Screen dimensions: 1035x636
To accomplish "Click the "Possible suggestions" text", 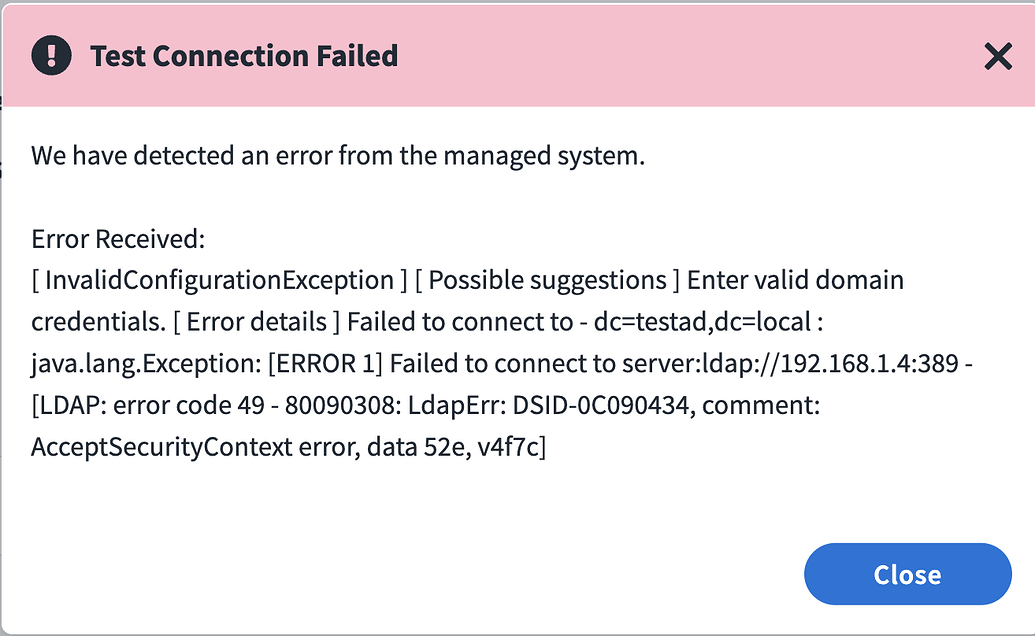I will 547,281.
